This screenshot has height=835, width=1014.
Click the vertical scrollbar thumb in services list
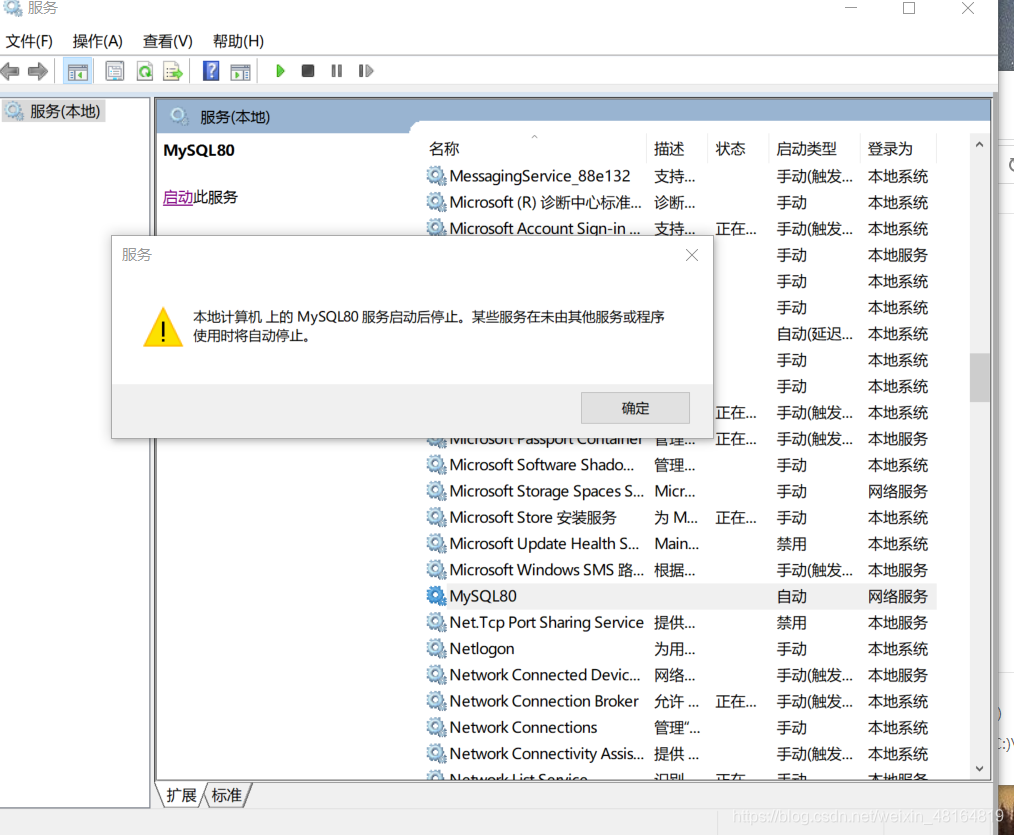979,378
